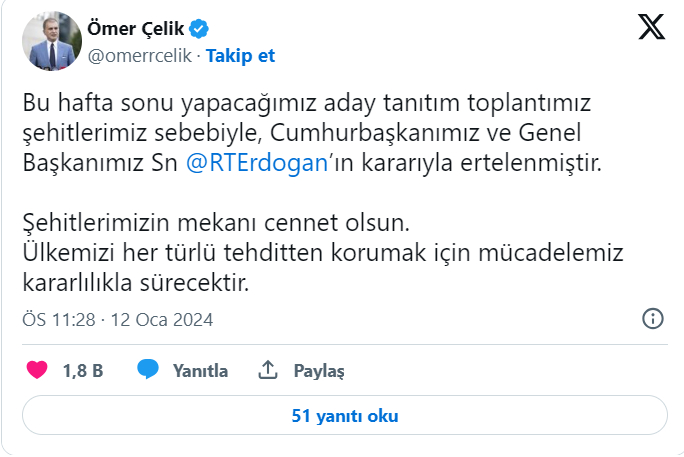684x457 pixels.
Task: Follow the account via Takip et
Action: (240, 56)
